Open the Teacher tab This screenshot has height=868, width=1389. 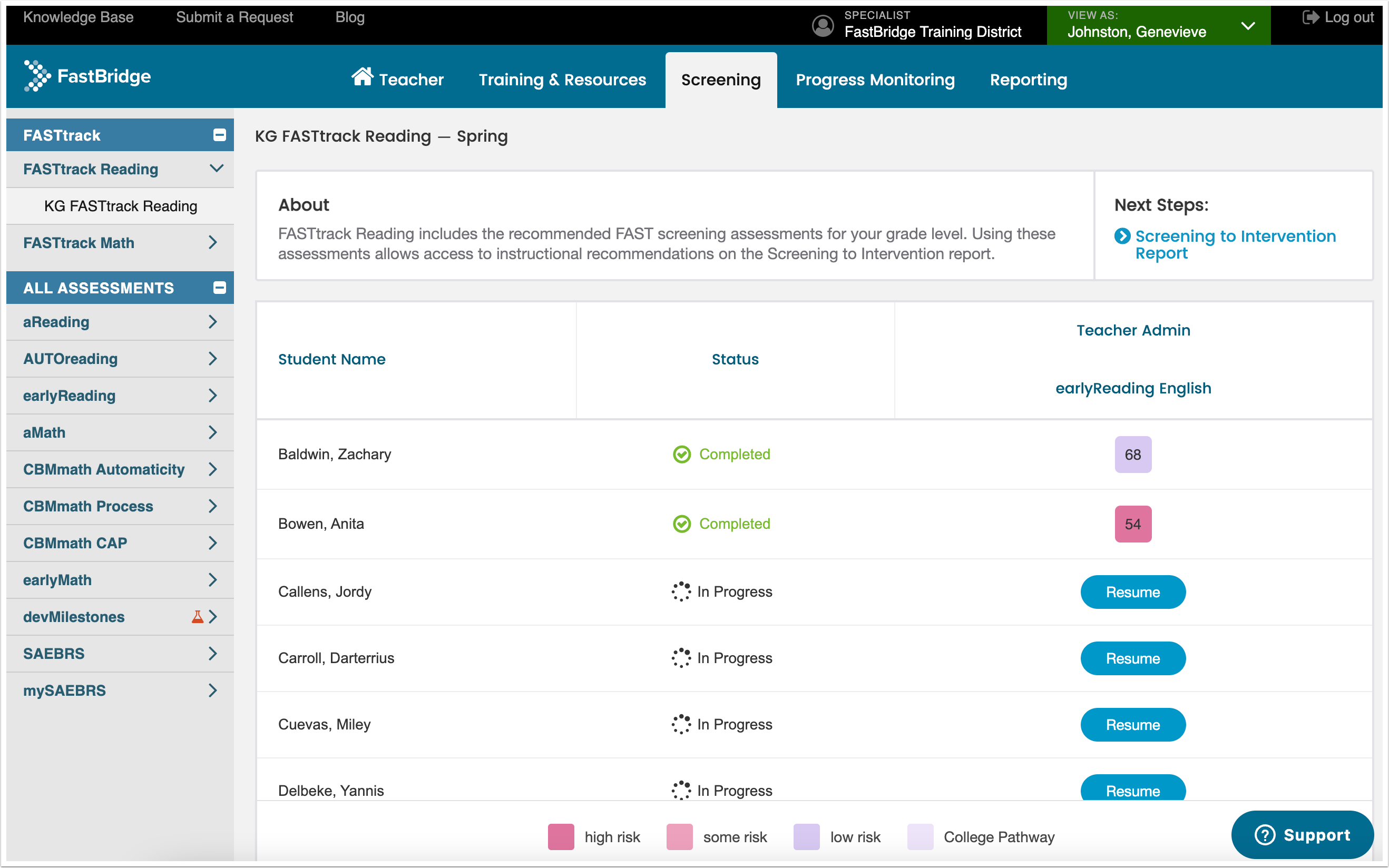[x=397, y=79]
